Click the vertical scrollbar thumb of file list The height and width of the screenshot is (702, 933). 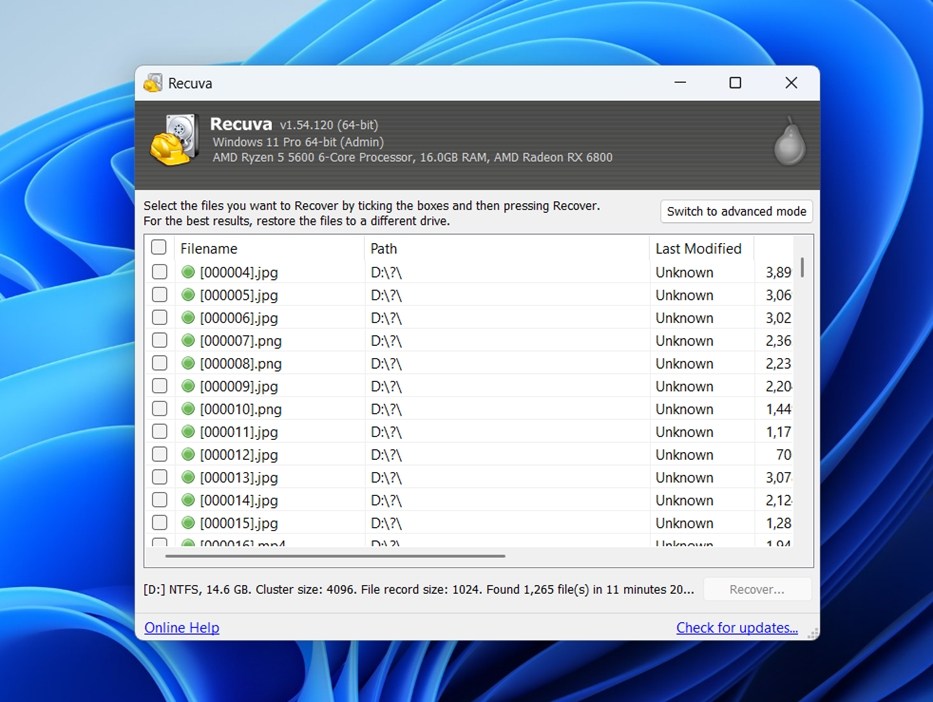pos(802,266)
